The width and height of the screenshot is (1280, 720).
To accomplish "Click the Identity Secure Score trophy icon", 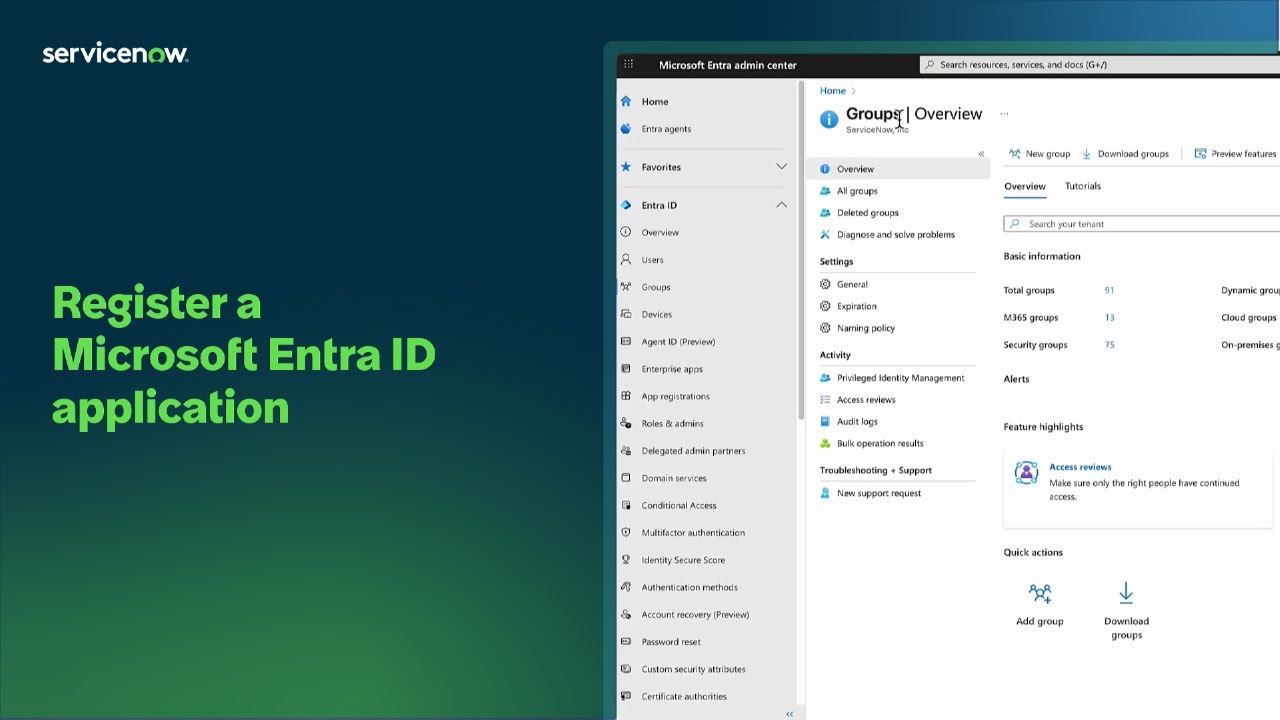I will click(626, 560).
